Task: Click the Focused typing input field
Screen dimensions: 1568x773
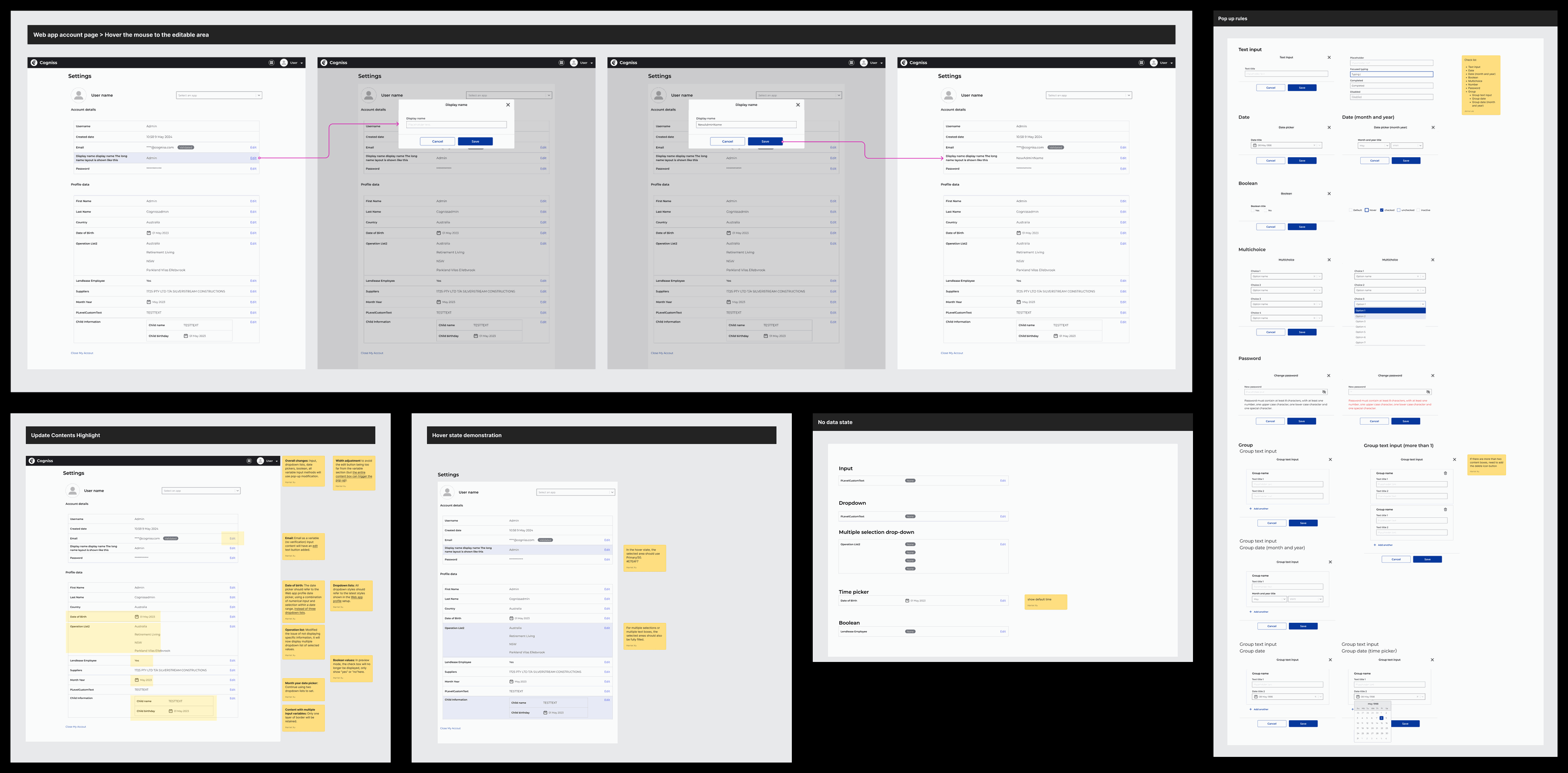Action: point(1392,74)
